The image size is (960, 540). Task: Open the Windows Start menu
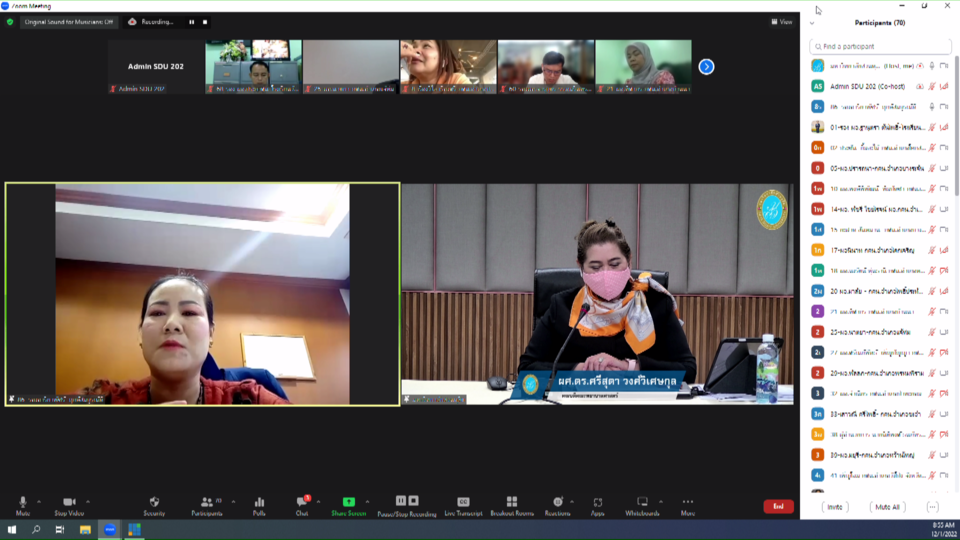click(x=12, y=530)
